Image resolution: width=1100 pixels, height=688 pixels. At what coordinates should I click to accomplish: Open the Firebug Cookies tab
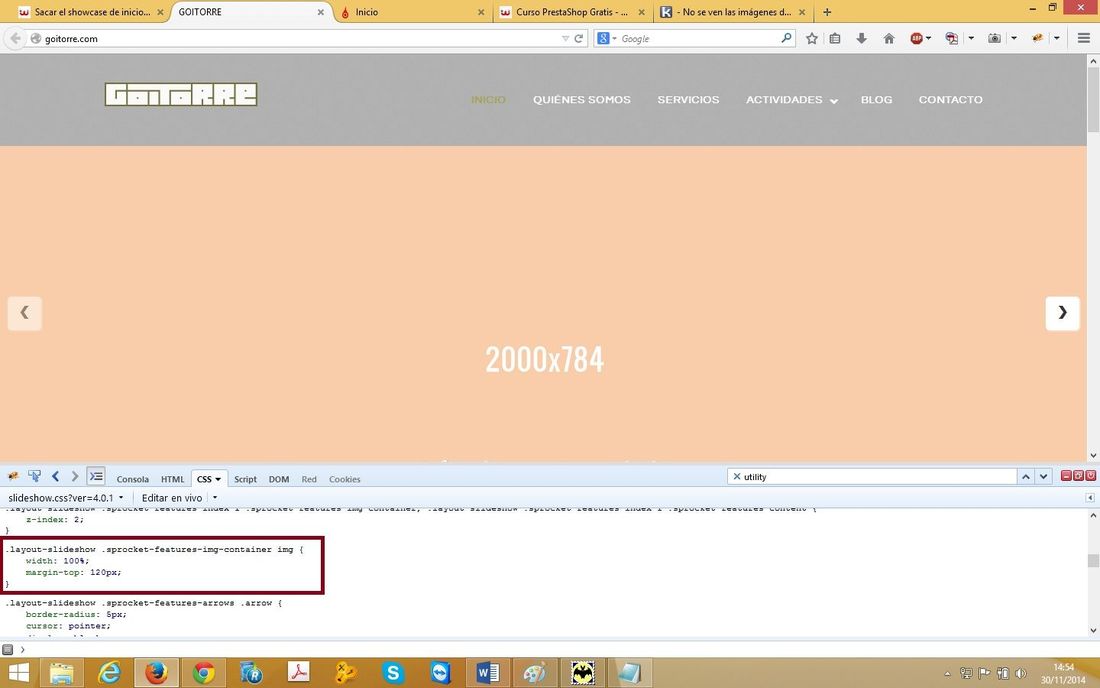tap(344, 479)
